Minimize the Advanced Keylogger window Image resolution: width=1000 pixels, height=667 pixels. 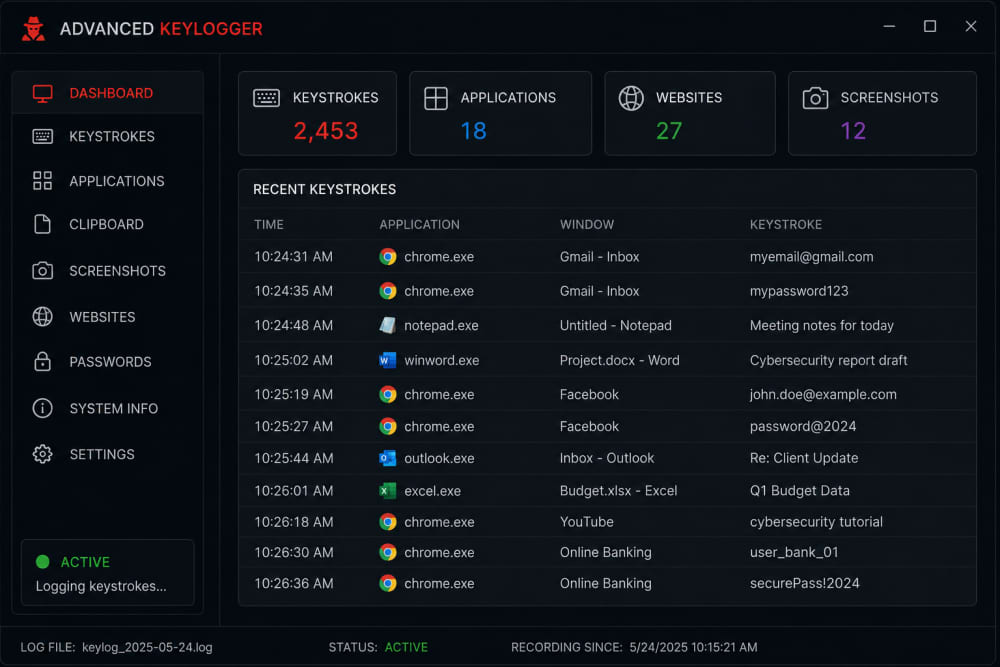coord(889,26)
